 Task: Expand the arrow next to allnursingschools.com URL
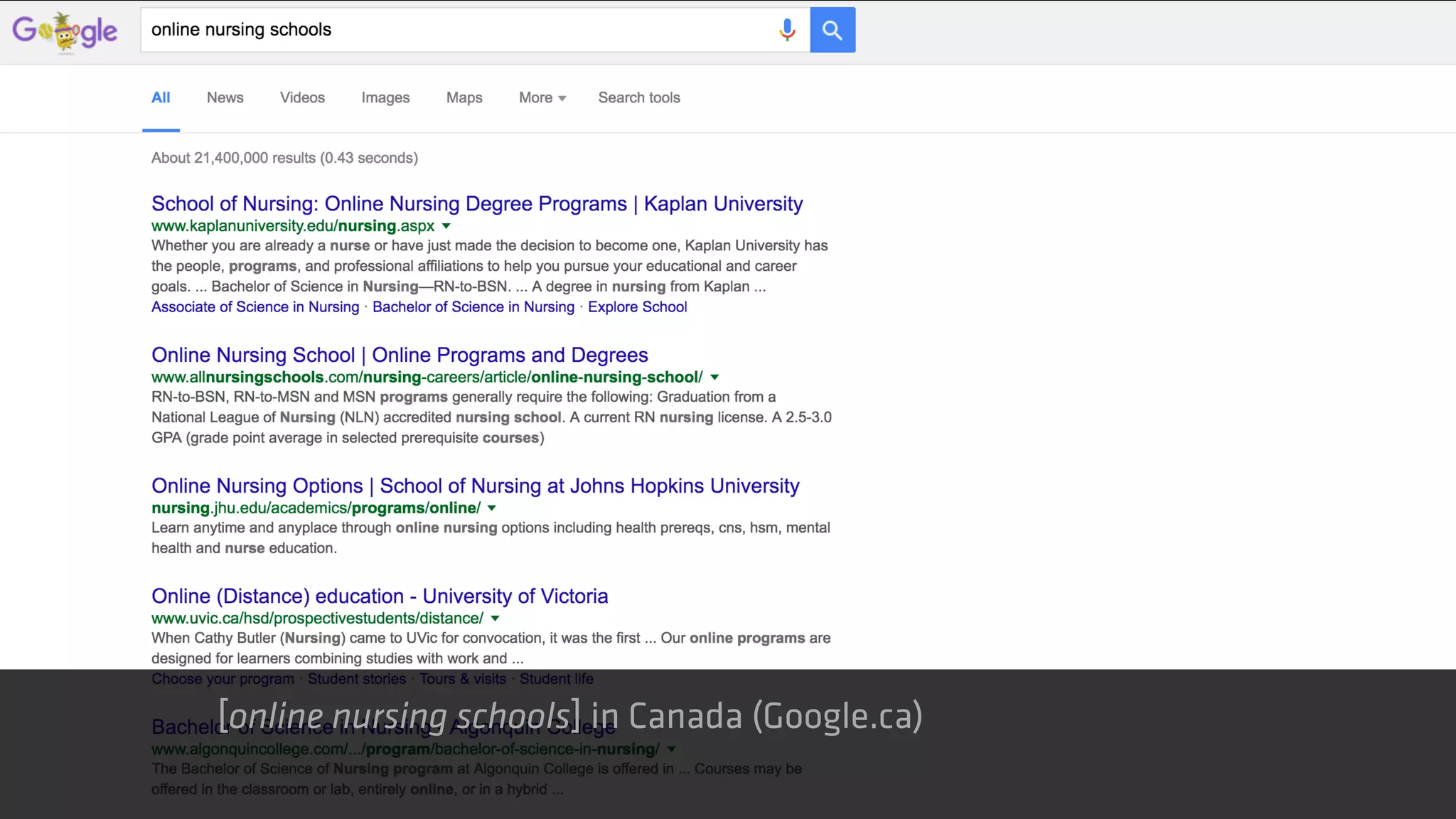714,378
